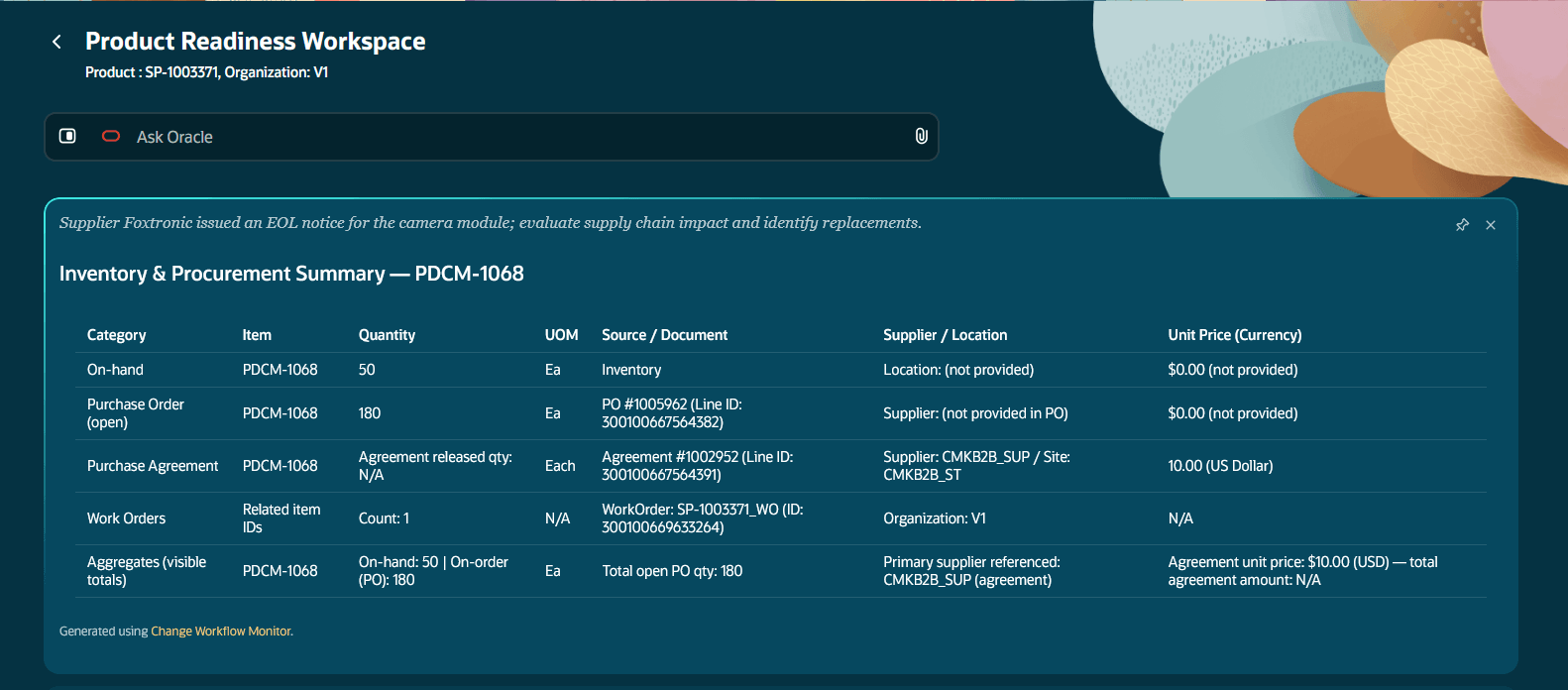This screenshot has height=690, width=1568.
Task: Toggle the side panel icon in Ask Oracle bar
Action: pos(67,136)
